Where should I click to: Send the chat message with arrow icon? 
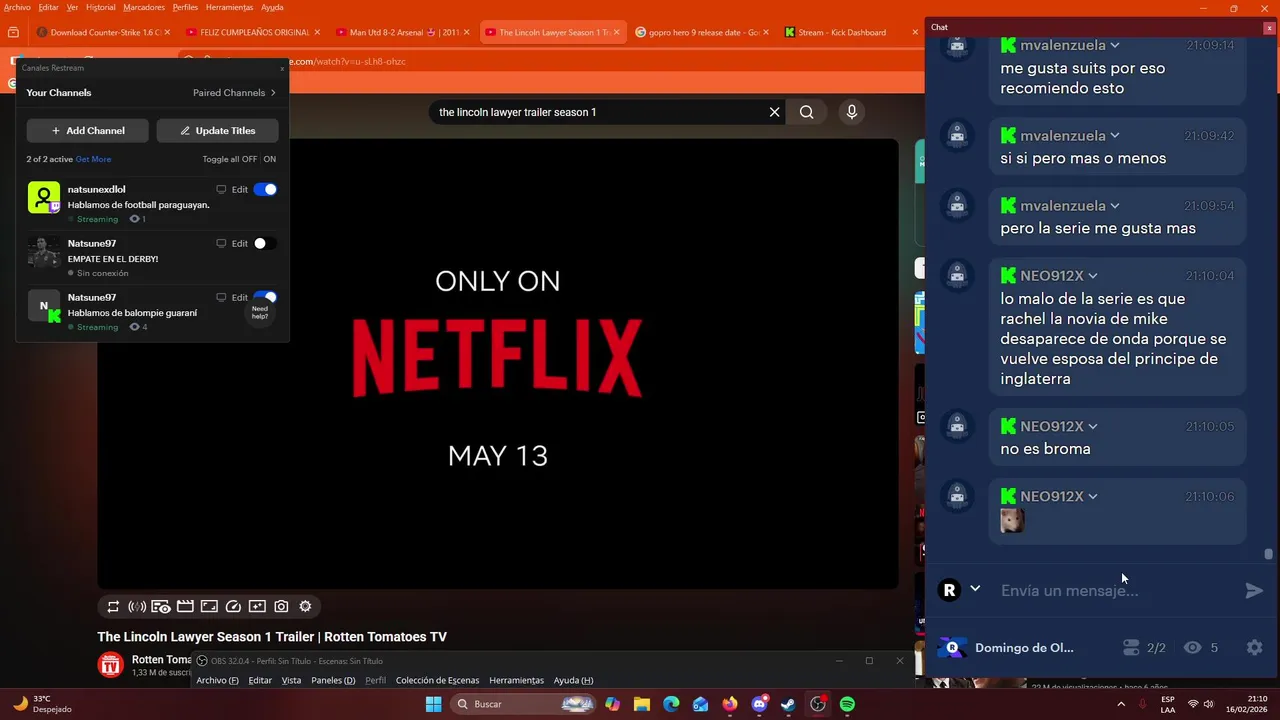point(1254,591)
